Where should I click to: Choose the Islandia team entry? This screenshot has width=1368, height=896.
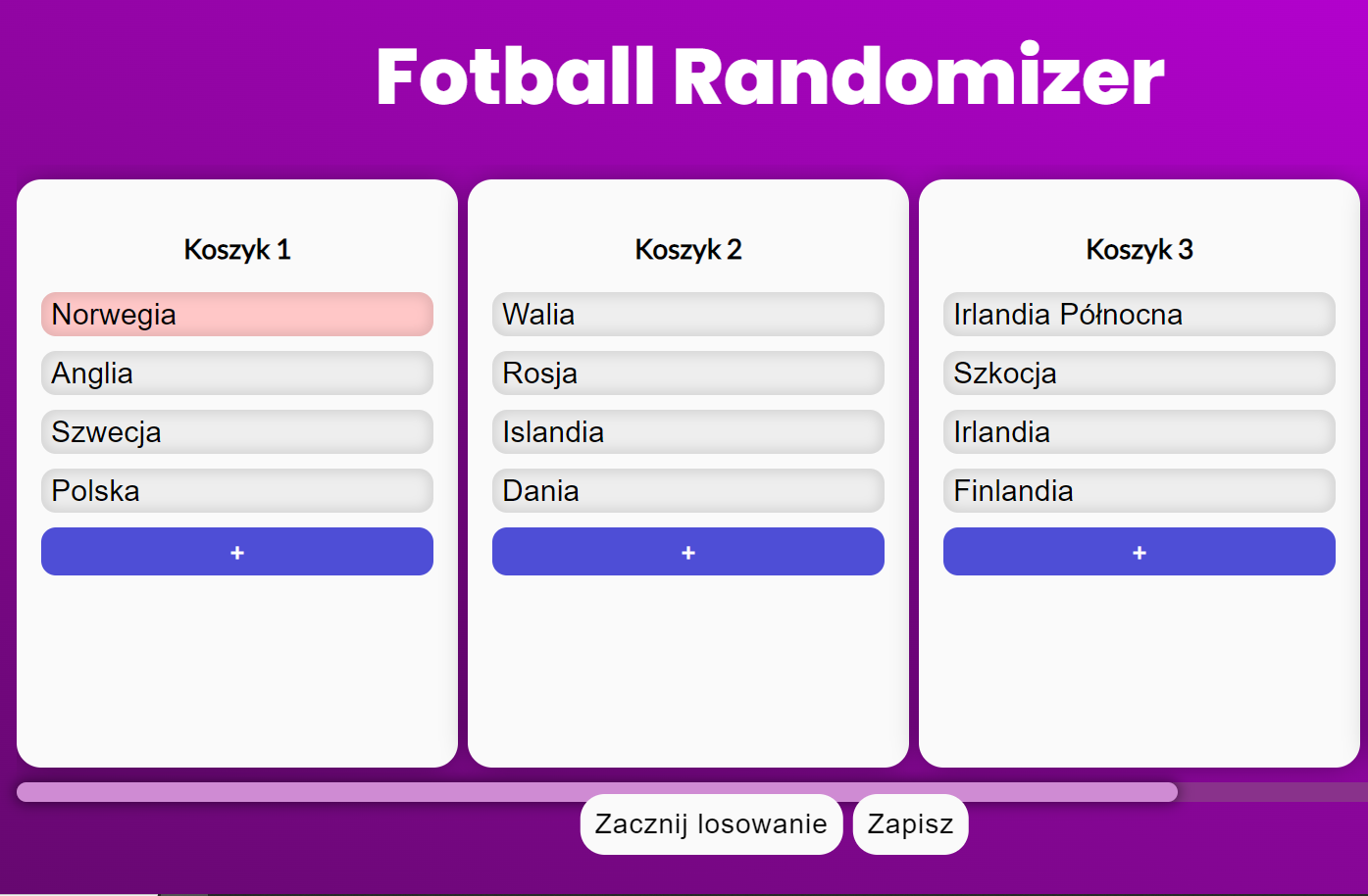coord(687,432)
